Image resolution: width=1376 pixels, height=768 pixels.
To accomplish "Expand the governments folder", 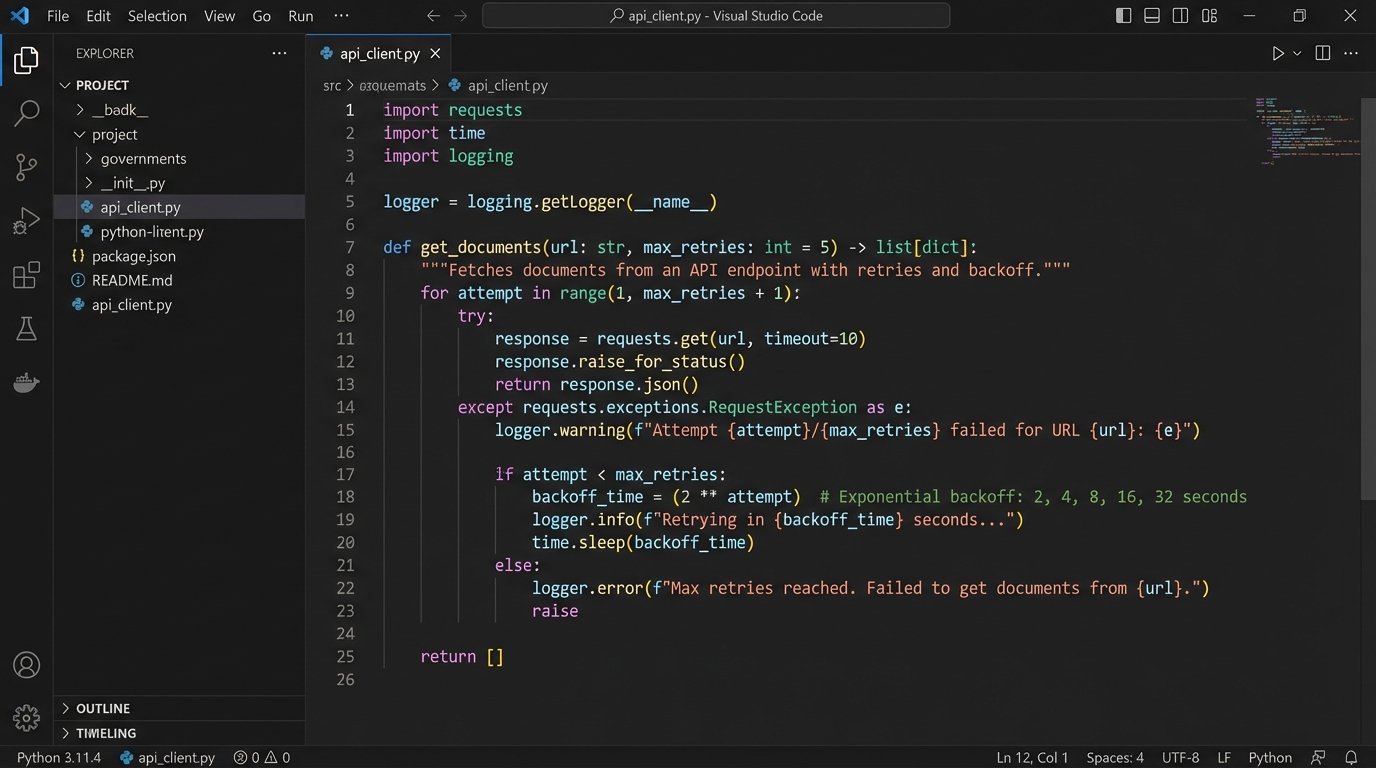I will point(143,159).
